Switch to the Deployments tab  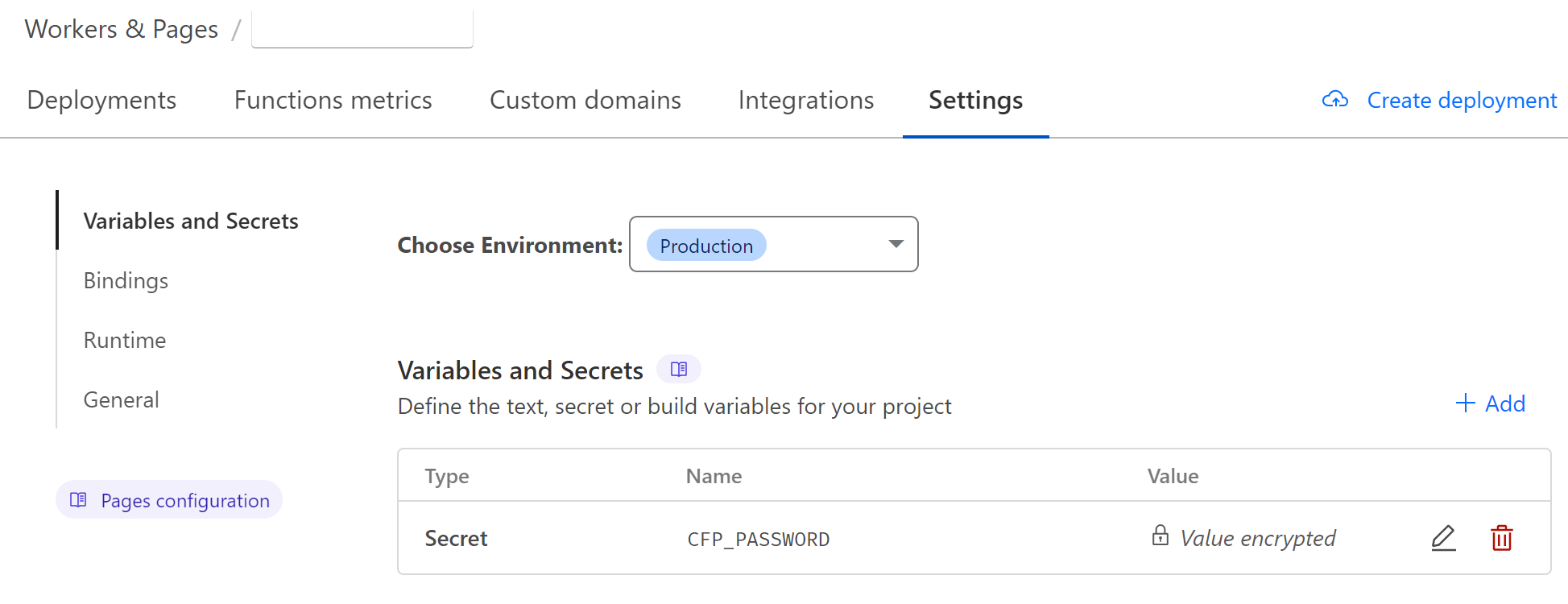pos(101,100)
